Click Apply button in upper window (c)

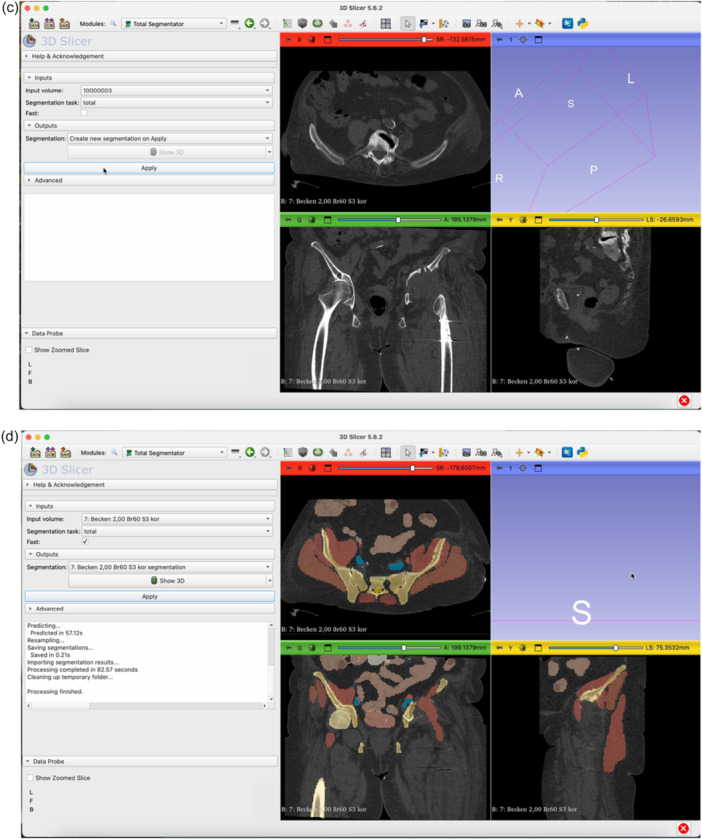[x=149, y=168]
